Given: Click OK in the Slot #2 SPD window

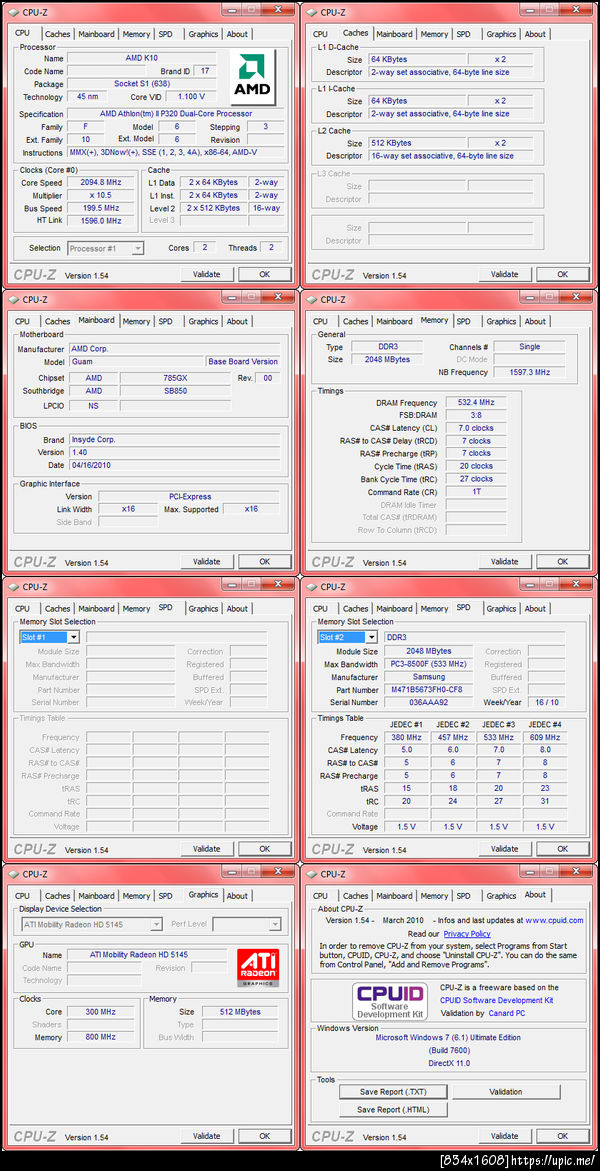Looking at the screenshot, I should point(563,849).
